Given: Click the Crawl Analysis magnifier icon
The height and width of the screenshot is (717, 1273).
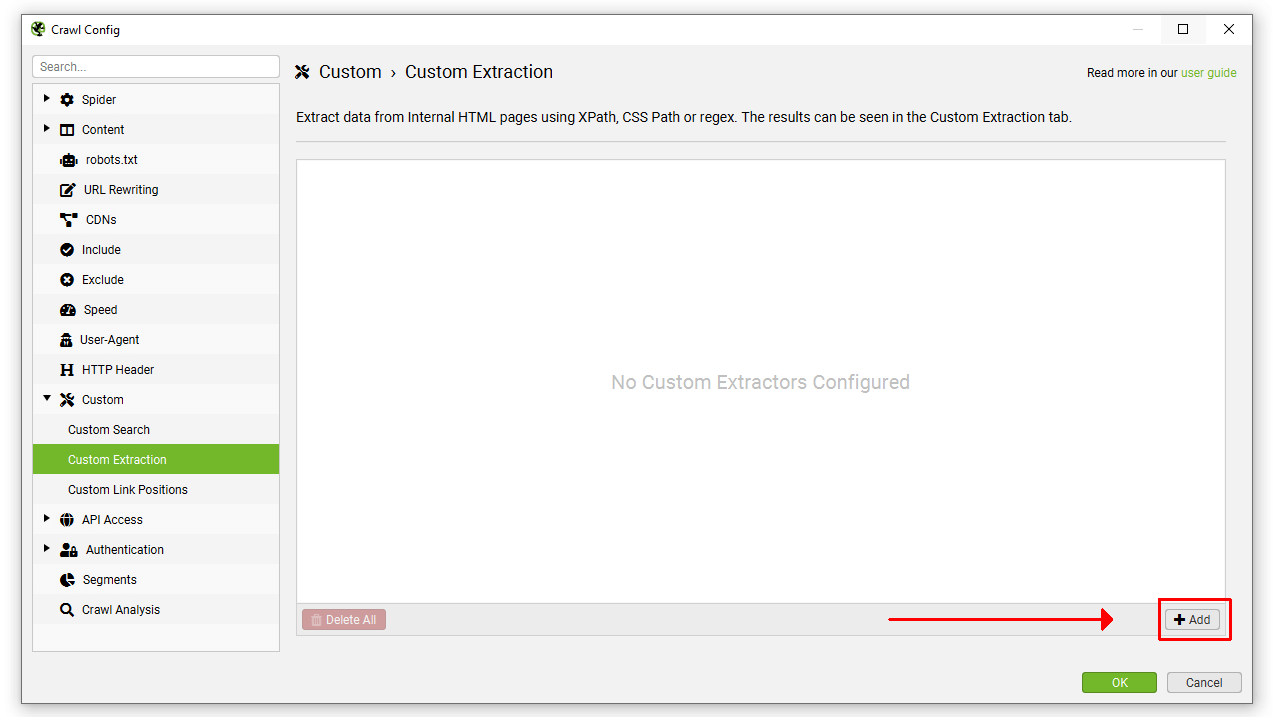Looking at the screenshot, I should (x=67, y=609).
